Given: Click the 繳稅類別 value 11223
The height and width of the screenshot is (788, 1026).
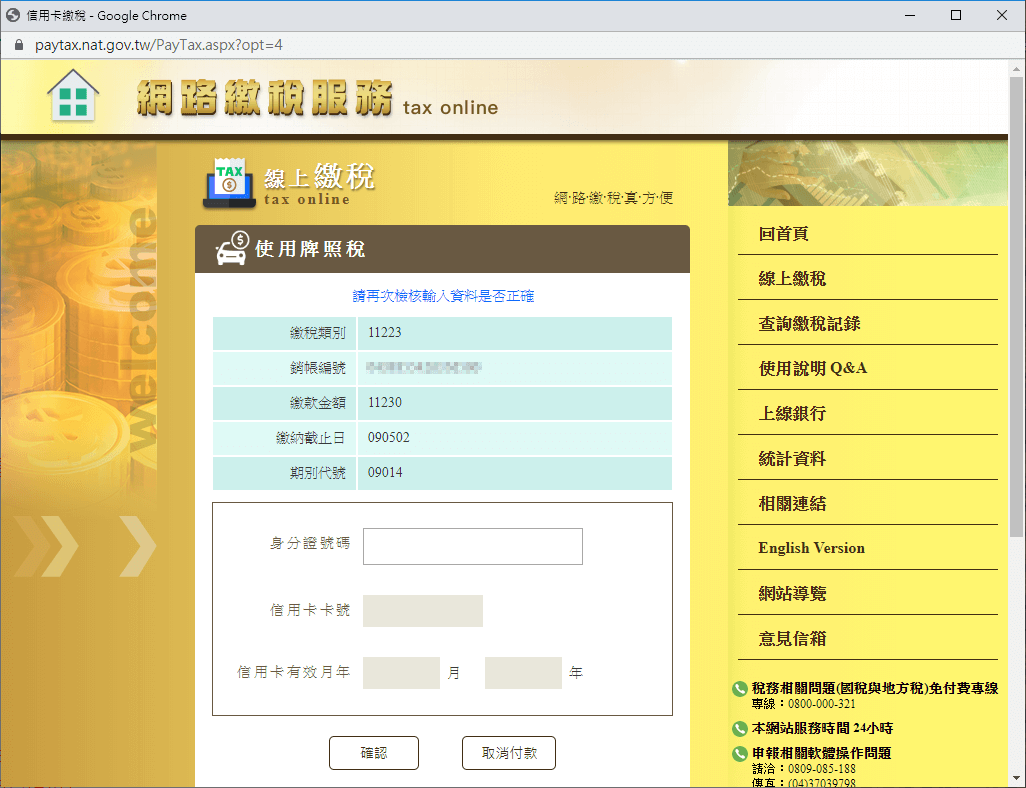Looking at the screenshot, I should pyautogui.click(x=385, y=332).
